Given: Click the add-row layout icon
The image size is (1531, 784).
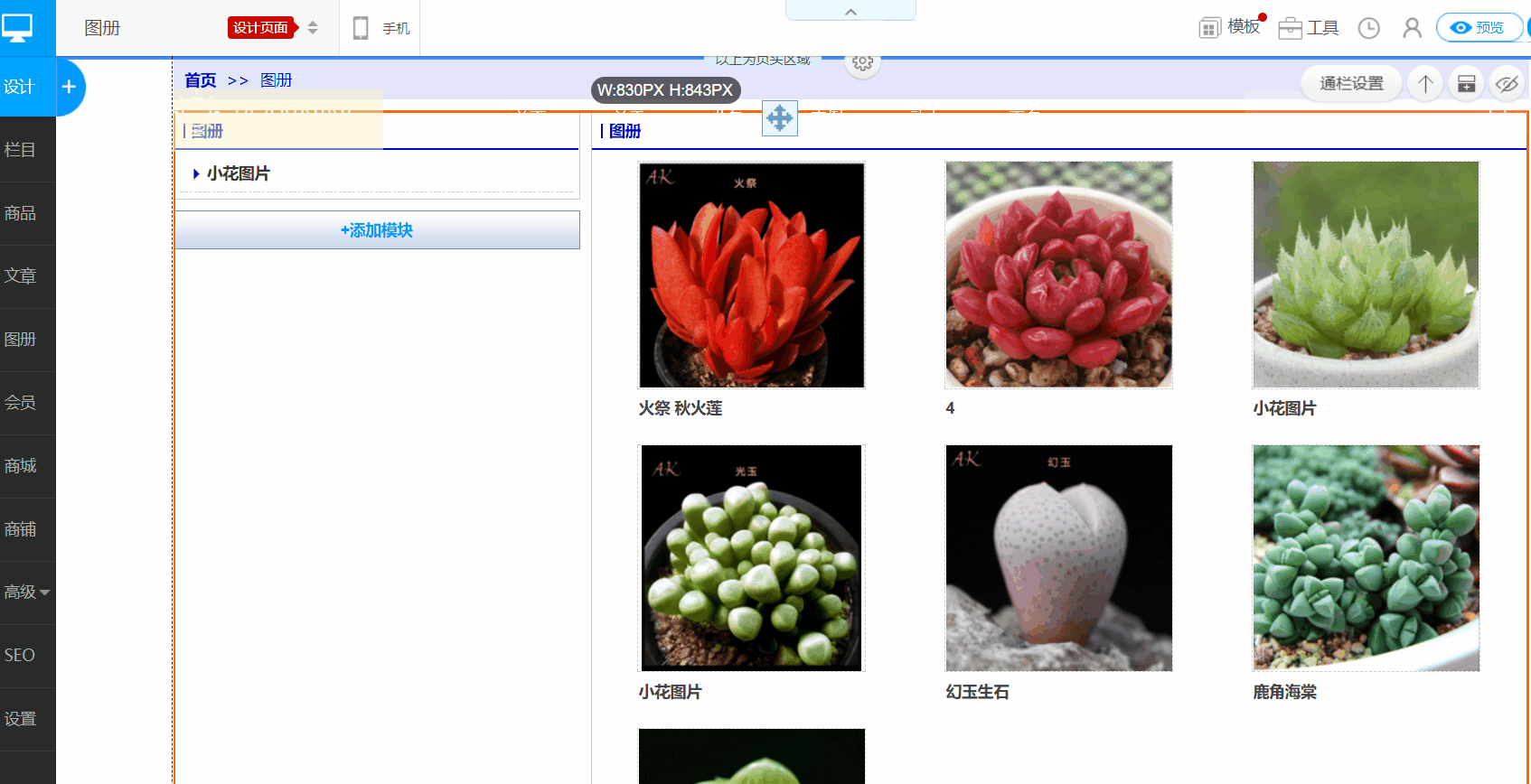Looking at the screenshot, I should tap(1466, 84).
